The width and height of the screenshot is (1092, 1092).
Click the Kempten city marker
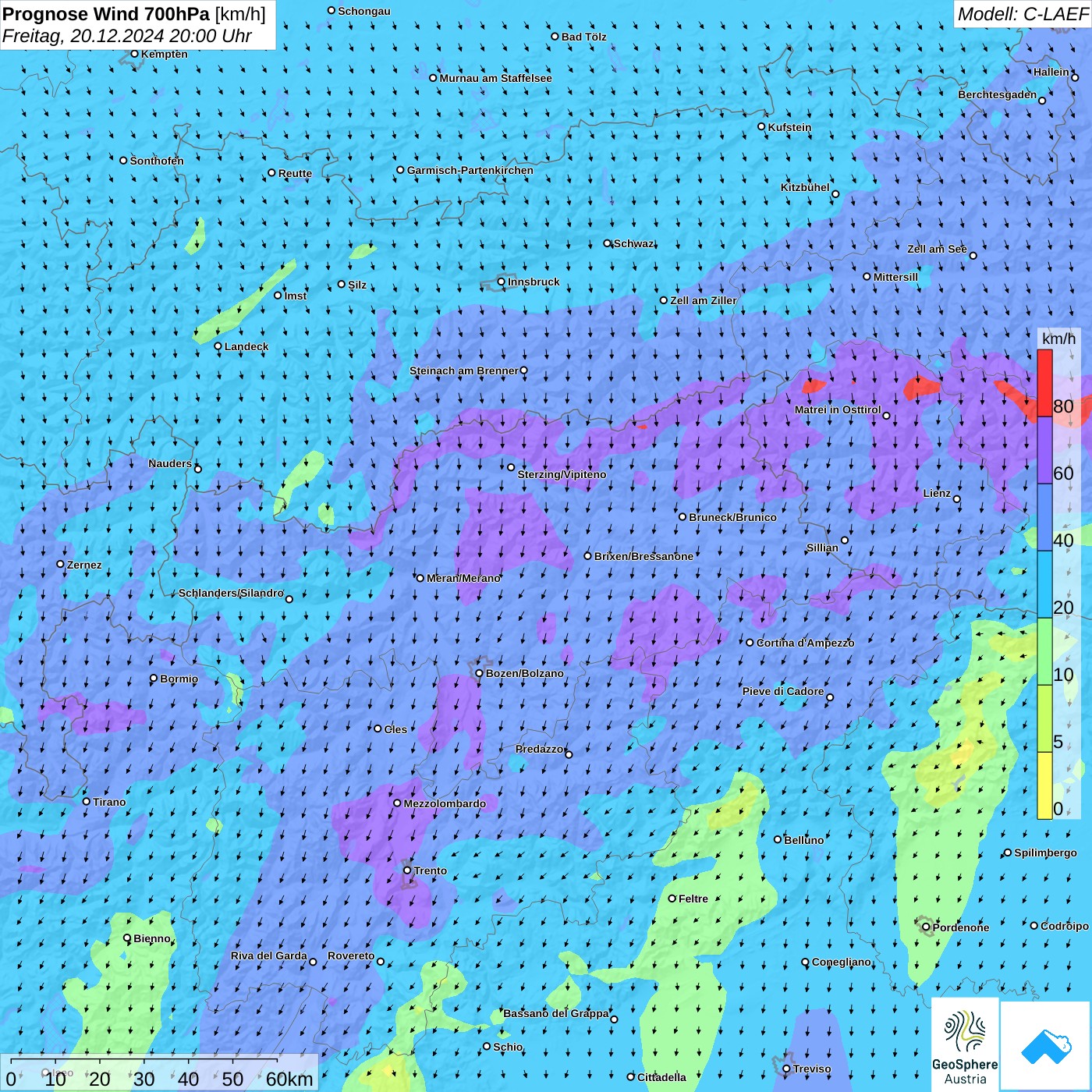[x=135, y=54]
